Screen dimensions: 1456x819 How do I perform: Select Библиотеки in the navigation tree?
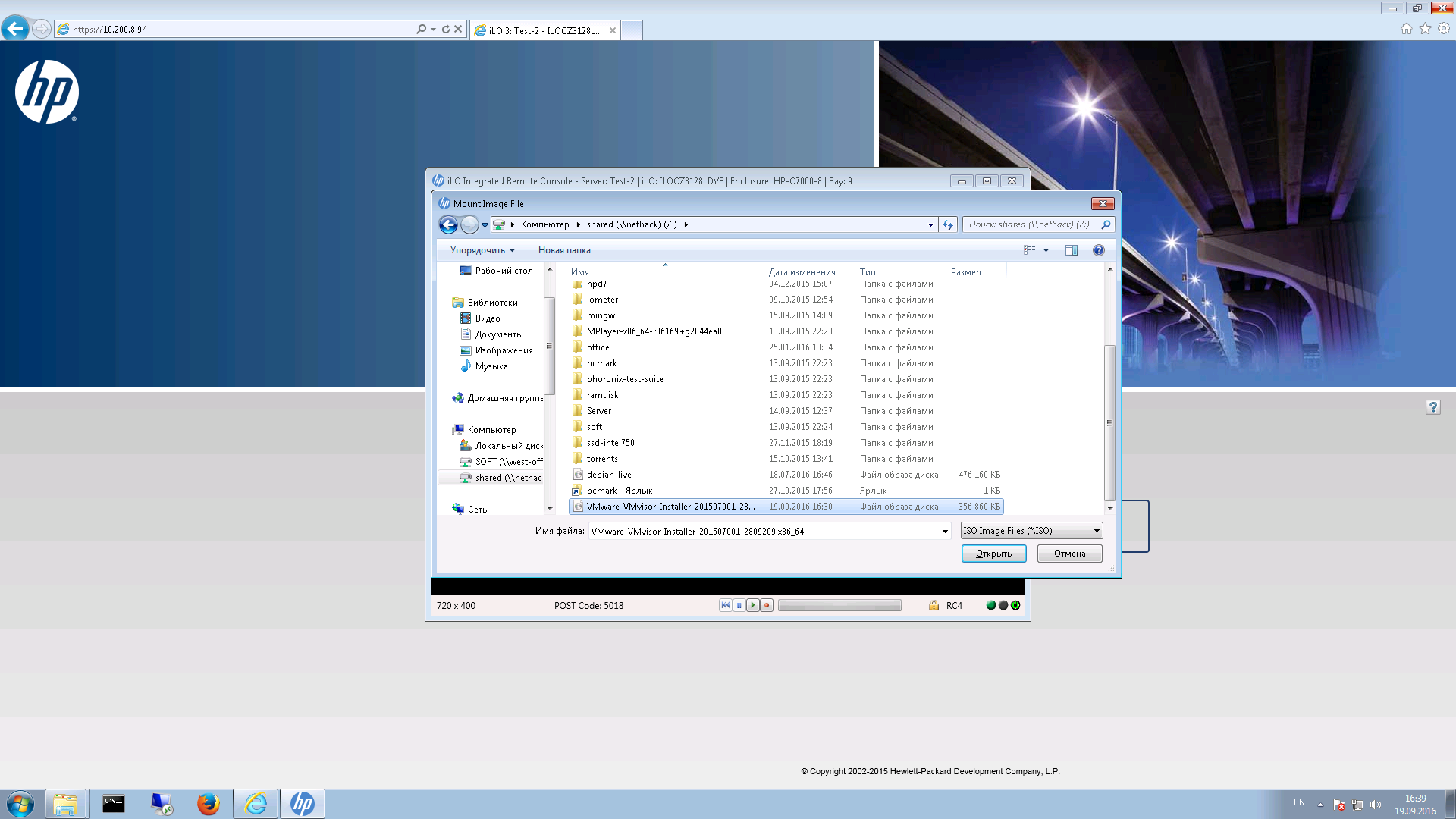485,303
